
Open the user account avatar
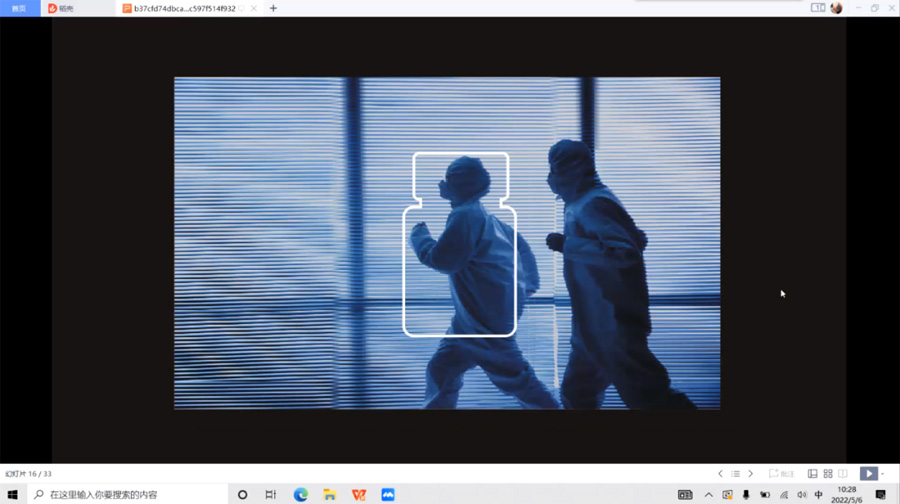836,8
